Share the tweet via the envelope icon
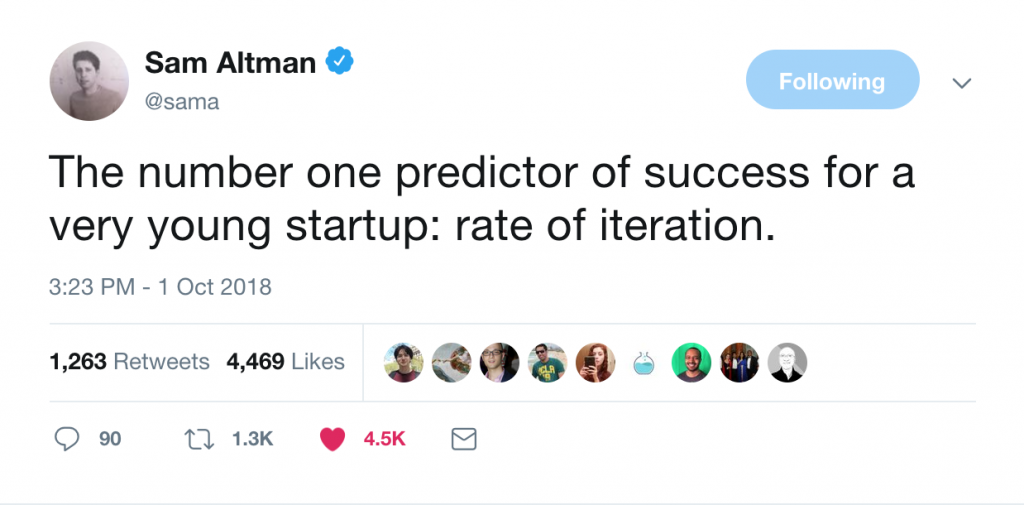 [464, 438]
